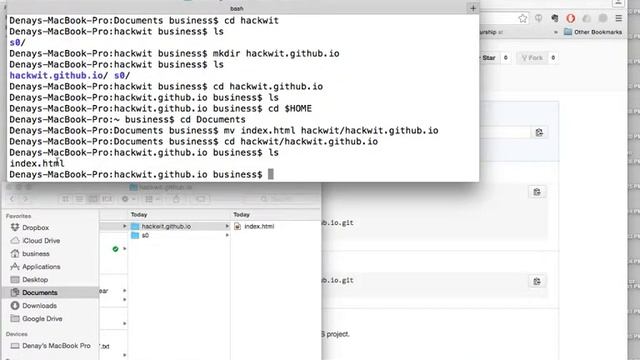The image size is (640, 360).
Task: Click the Fork button on GitHub page
Action: (x=532, y=58)
